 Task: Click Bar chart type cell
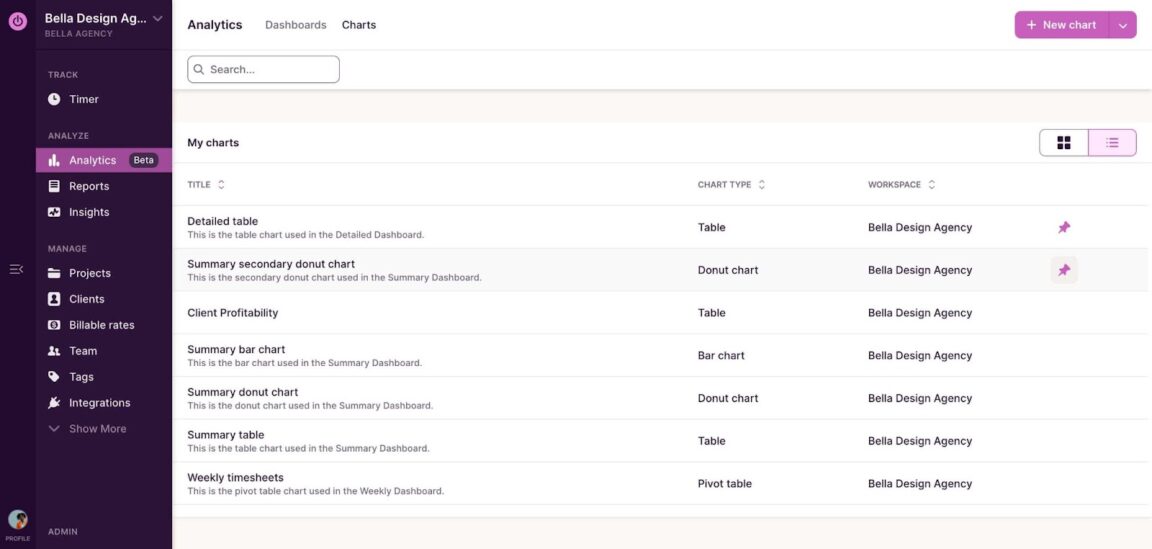pyautogui.click(x=721, y=356)
